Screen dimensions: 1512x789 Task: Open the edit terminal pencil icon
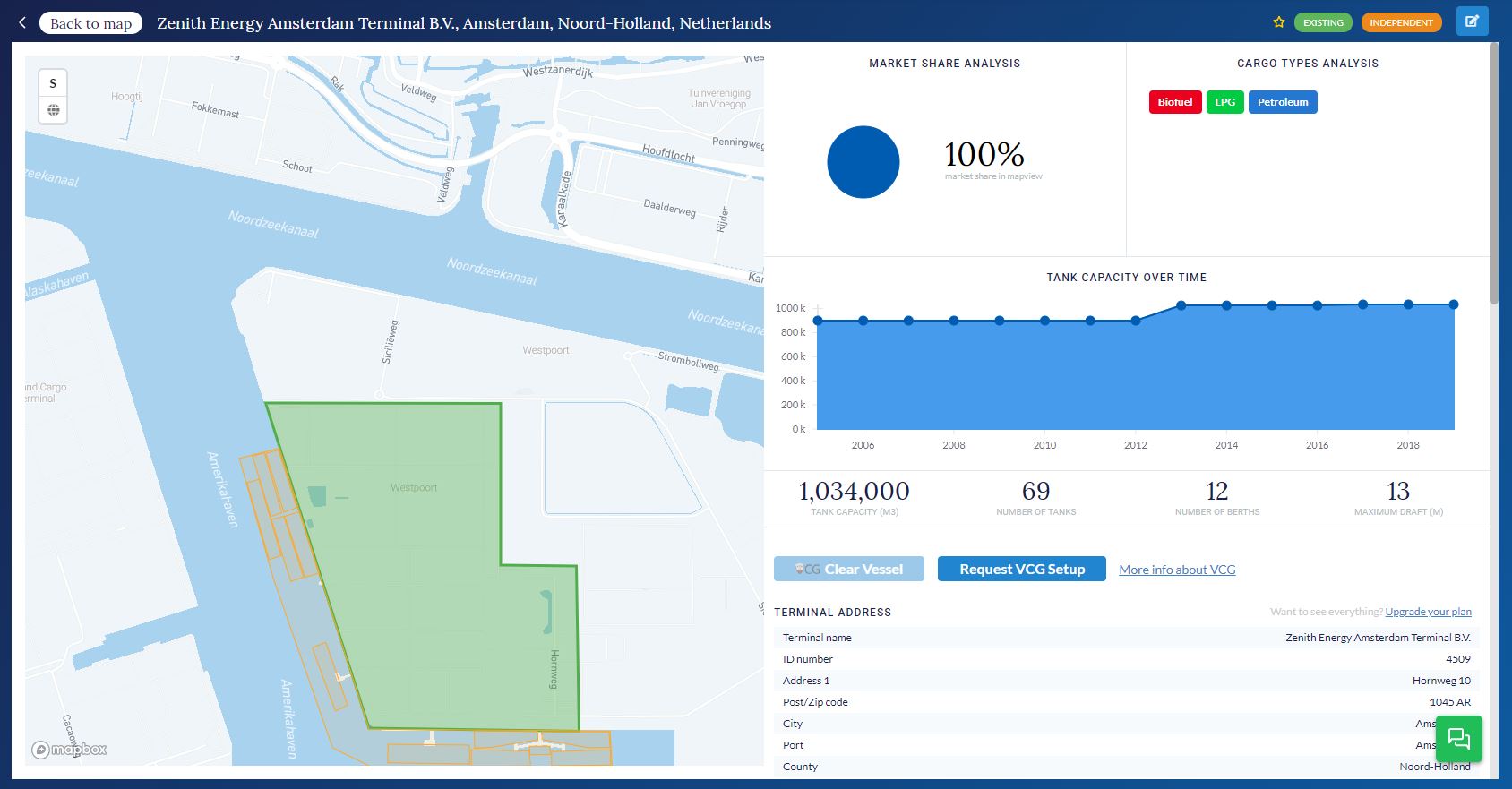click(x=1472, y=21)
